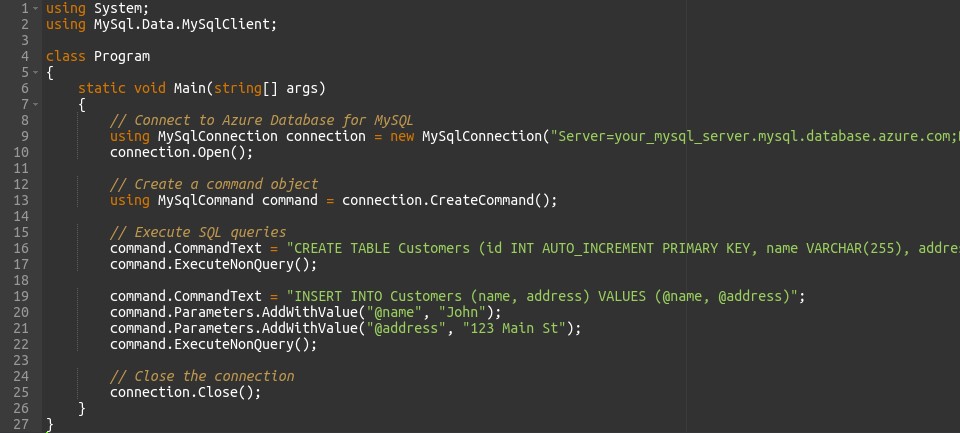Place cursor on the 'Program' class name
The image size is (960, 433).
(x=121, y=56)
